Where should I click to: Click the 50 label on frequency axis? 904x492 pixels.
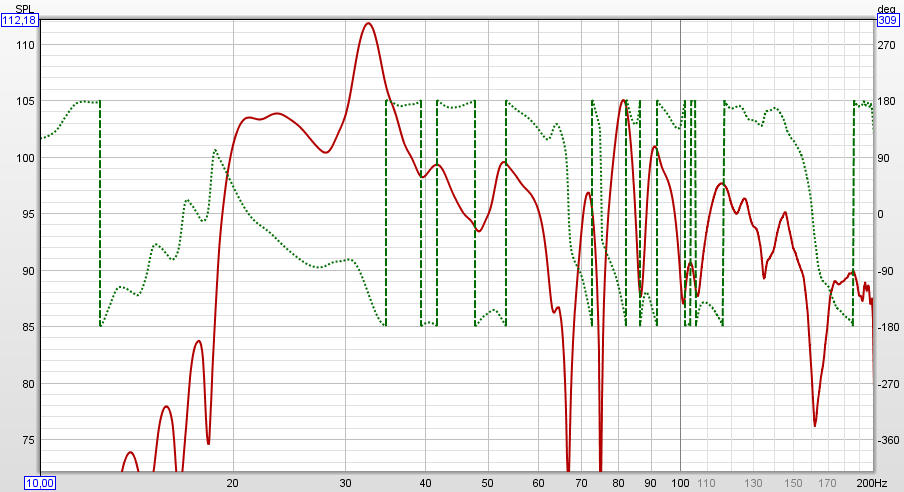coord(487,483)
